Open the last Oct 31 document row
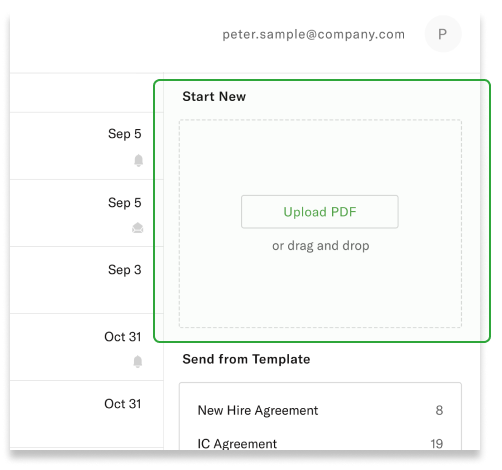Image resolution: width=502 pixels, height=470 pixels. (x=87, y=414)
